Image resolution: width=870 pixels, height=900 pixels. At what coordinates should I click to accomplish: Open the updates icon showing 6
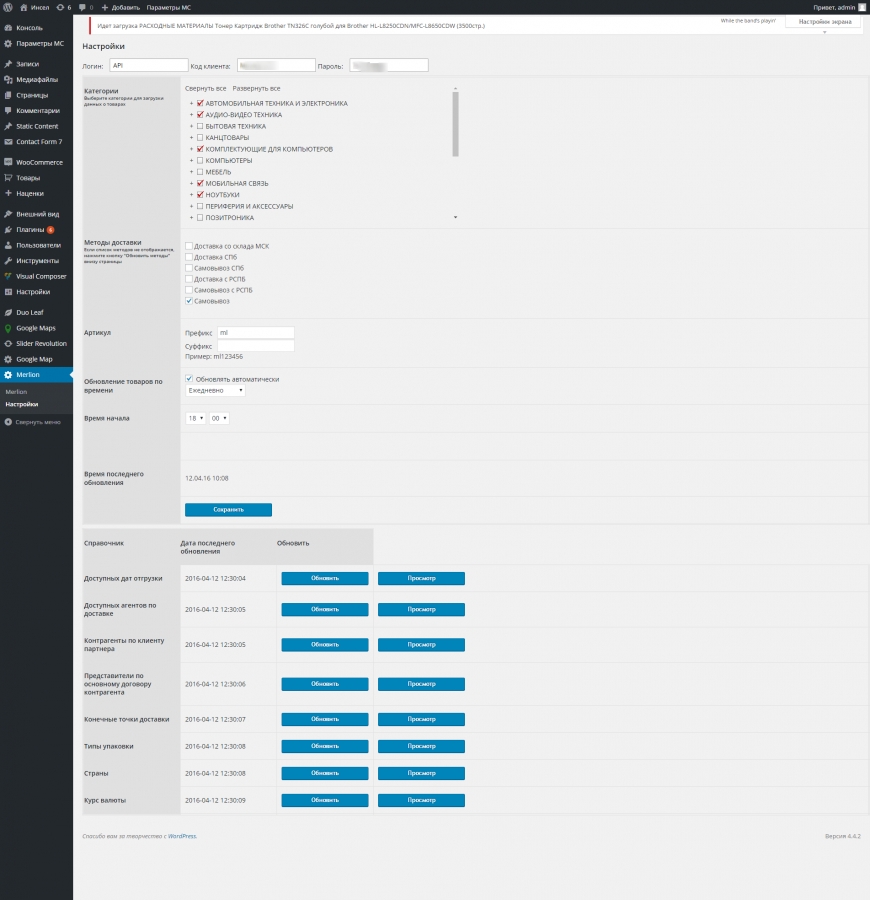click(63, 7)
